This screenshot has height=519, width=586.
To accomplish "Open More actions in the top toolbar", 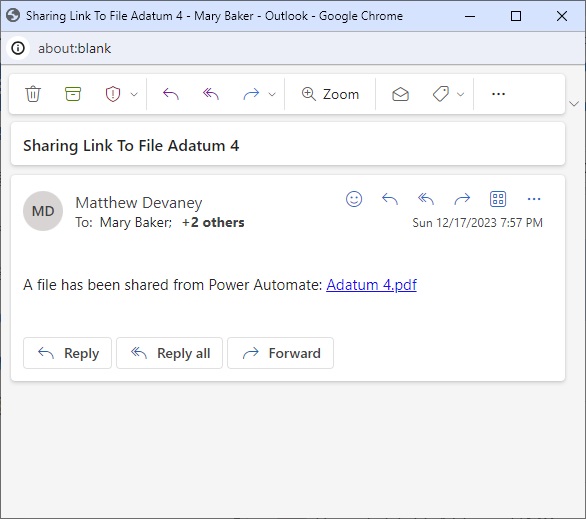I will click(x=499, y=94).
